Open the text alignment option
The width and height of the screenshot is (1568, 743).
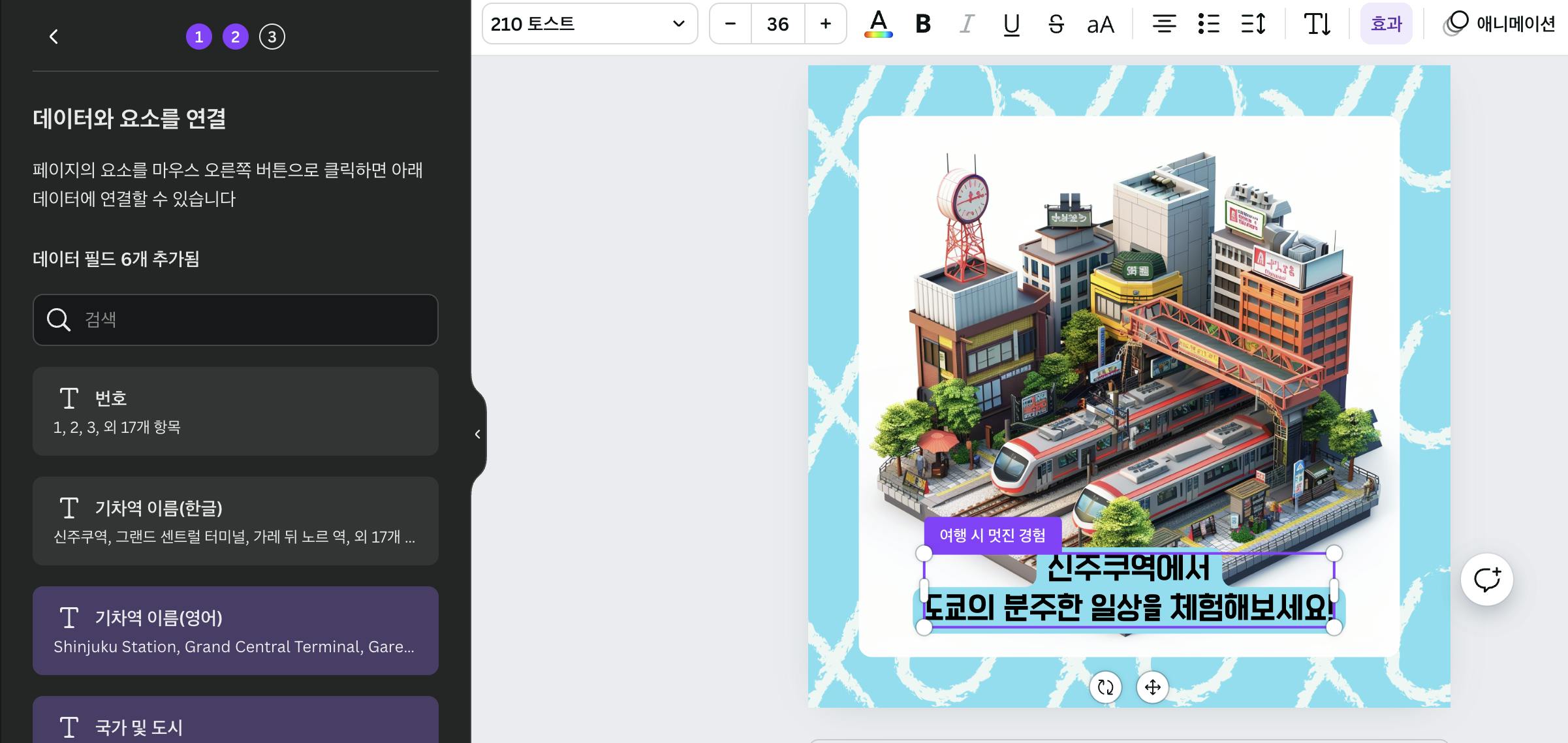pyautogui.click(x=1164, y=24)
